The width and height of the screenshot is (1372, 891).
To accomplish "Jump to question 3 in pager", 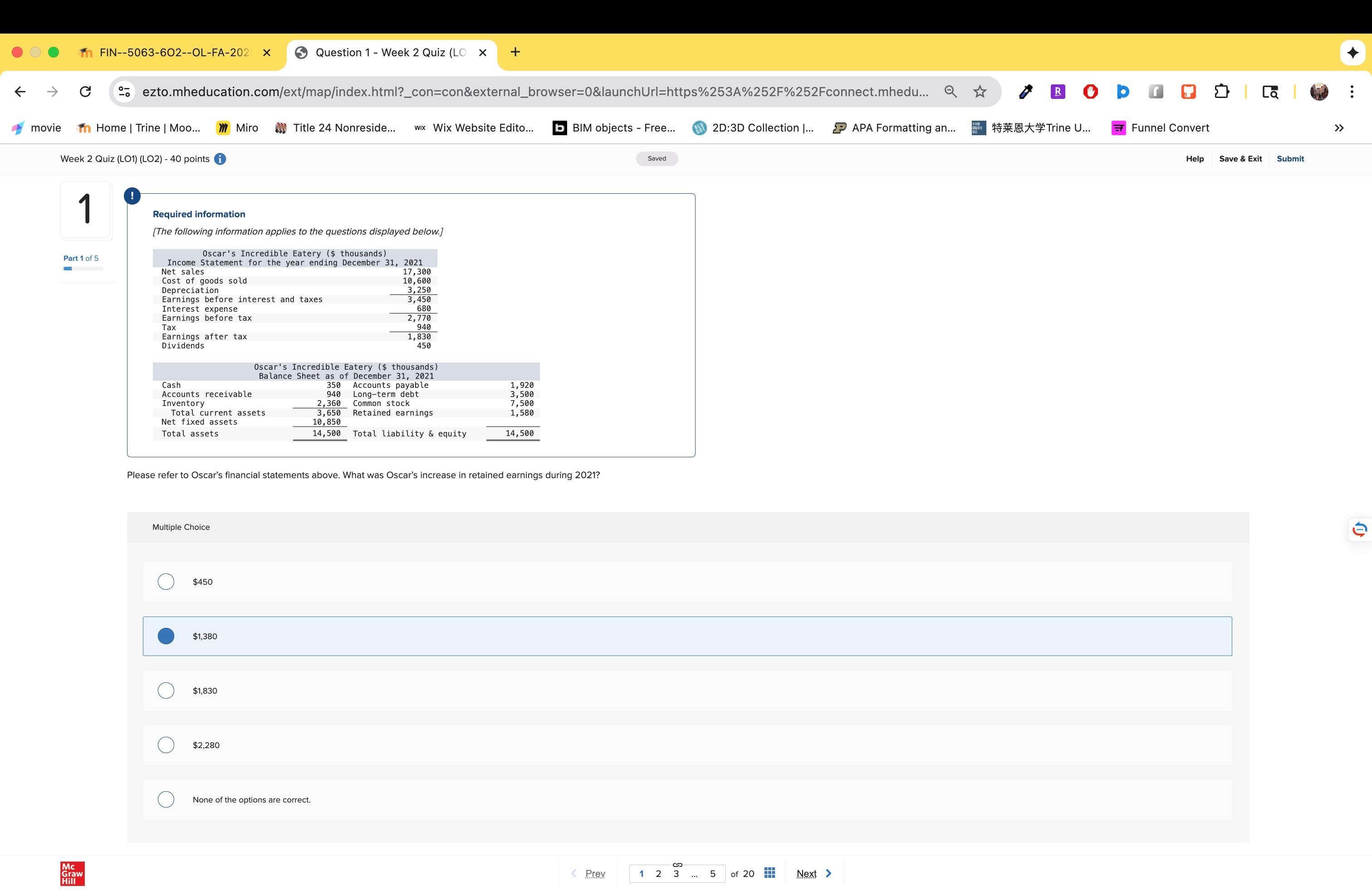I will pyautogui.click(x=676, y=873).
